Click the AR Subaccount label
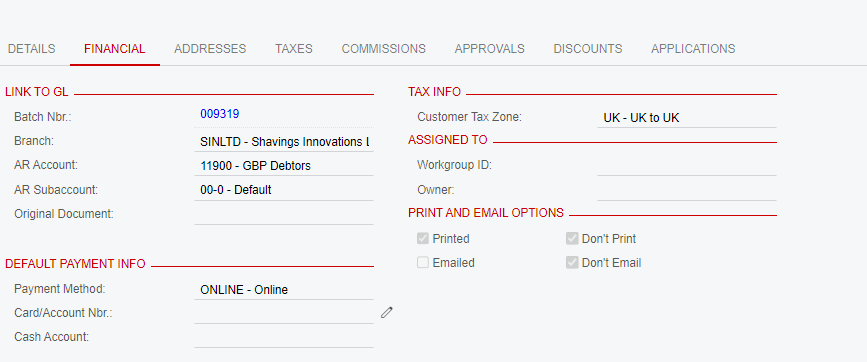 click(56, 190)
